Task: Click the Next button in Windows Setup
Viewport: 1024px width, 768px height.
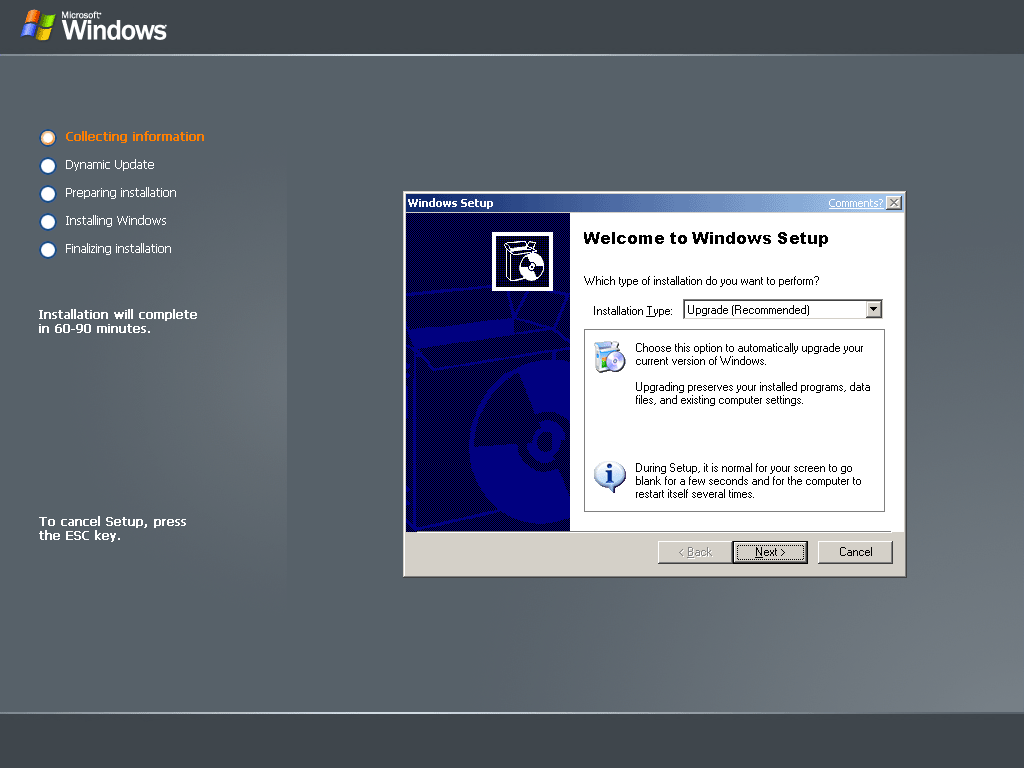Action: click(769, 552)
